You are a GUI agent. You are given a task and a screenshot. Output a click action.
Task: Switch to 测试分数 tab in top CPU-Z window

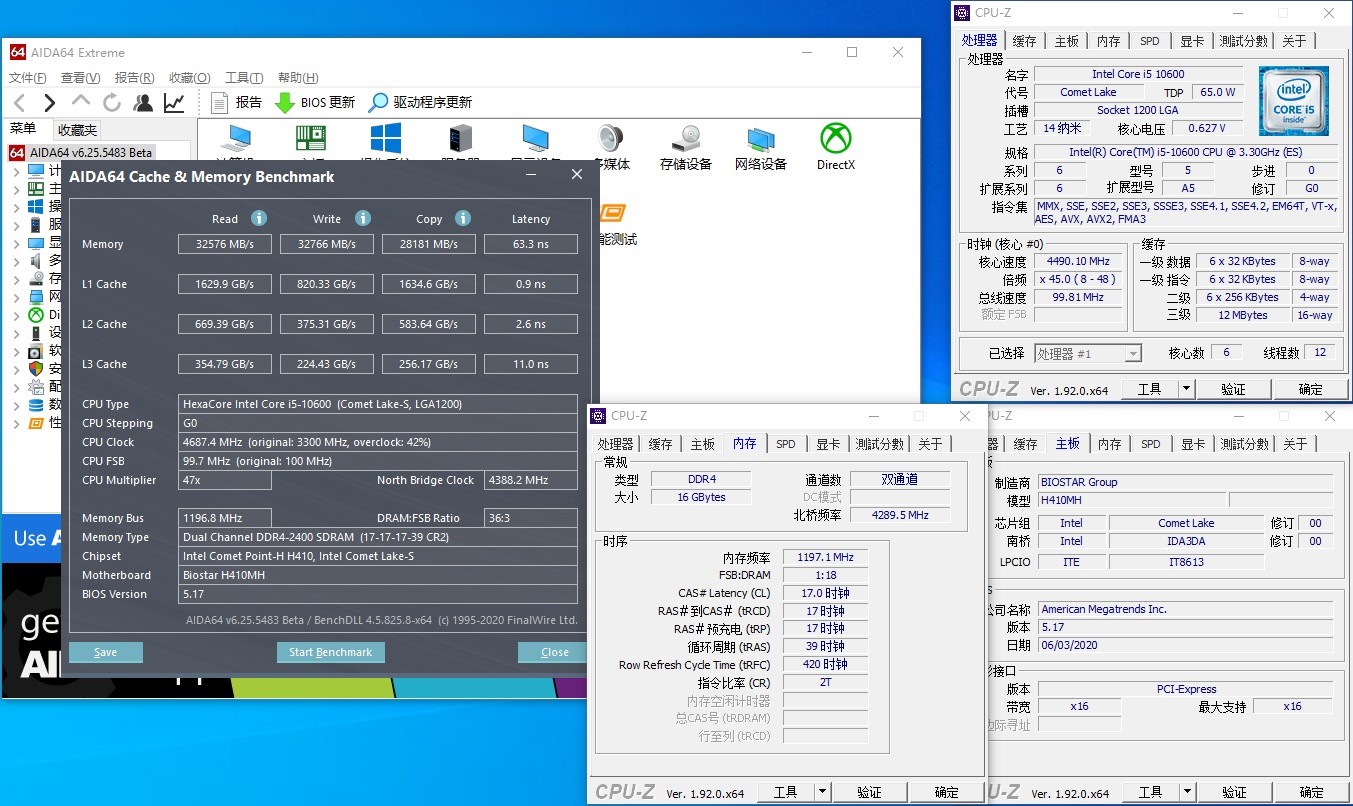1243,41
